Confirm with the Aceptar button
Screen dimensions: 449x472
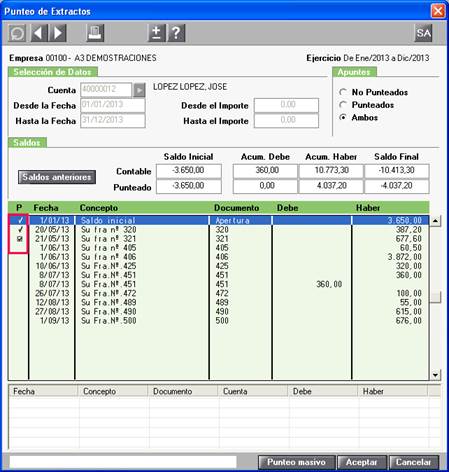pos(361,462)
